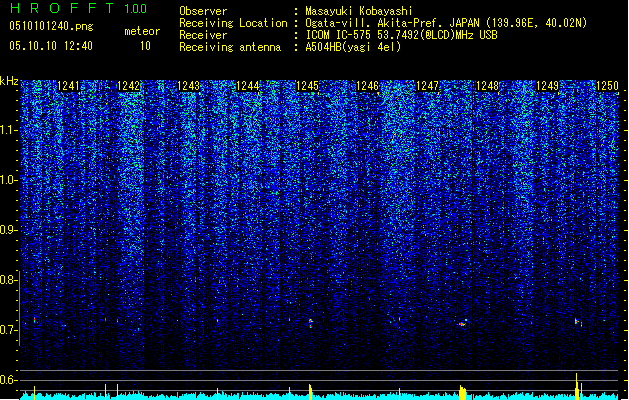
Task: Click the Observer field label
Action: click(x=203, y=11)
